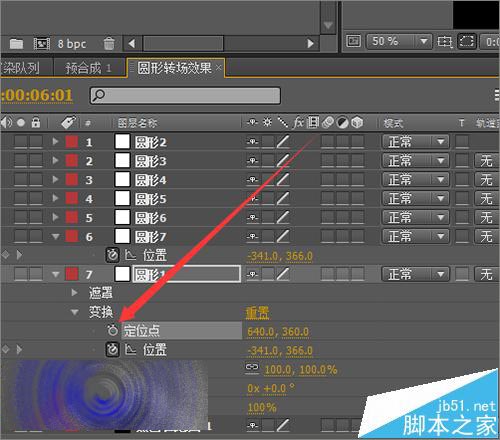Click the lock column header icon
Viewport: 500px width, 440px height.
(36, 122)
